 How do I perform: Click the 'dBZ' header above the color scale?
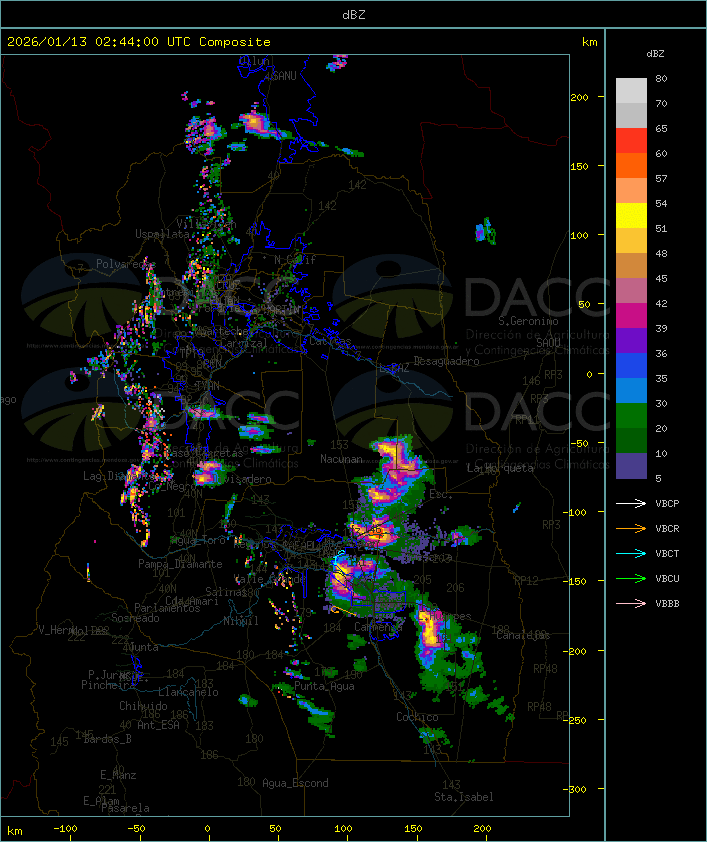(655, 54)
